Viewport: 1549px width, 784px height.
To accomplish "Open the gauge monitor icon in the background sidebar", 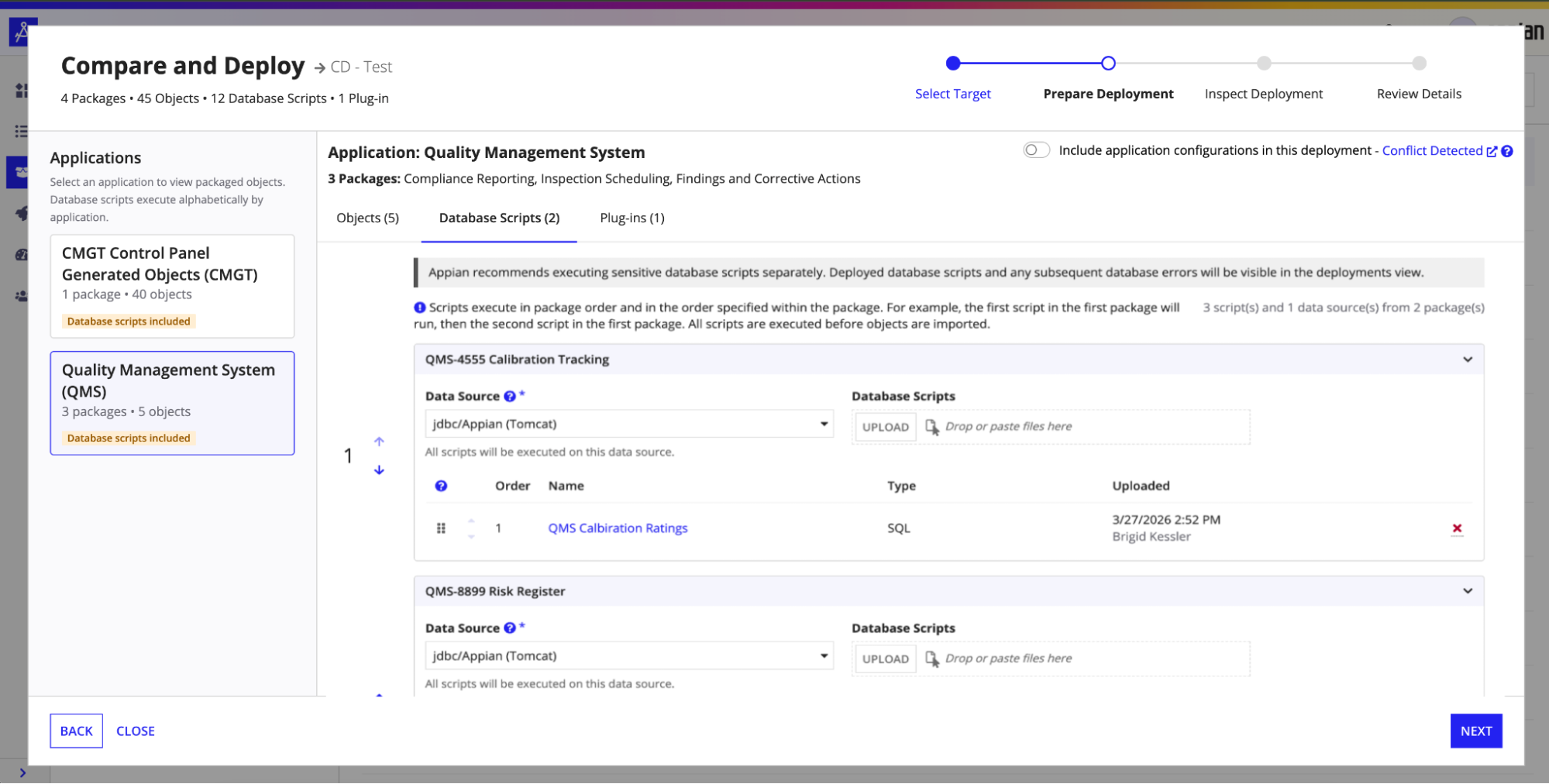I will [x=22, y=254].
